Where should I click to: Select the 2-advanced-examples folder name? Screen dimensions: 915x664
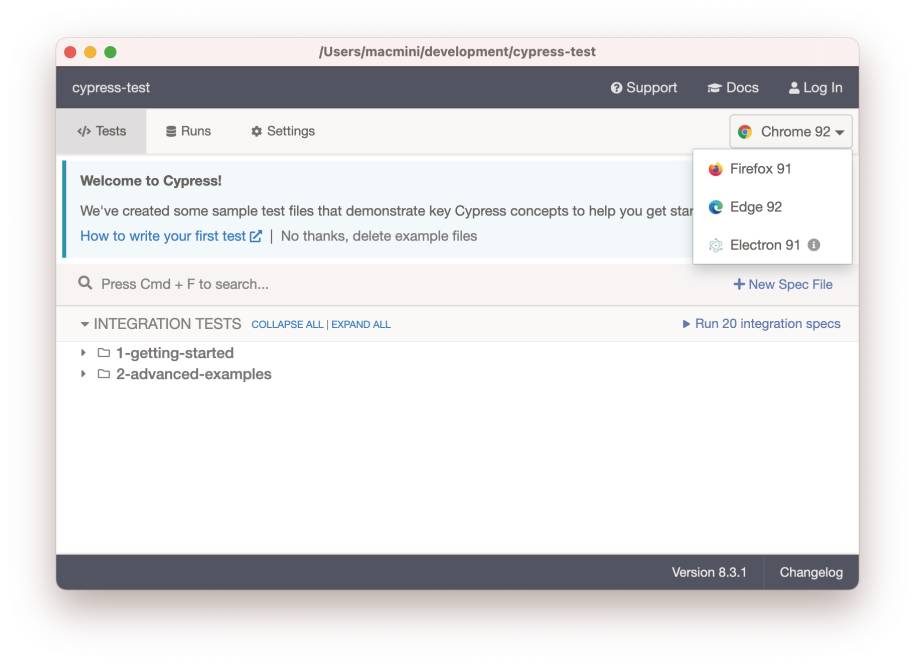[194, 374]
